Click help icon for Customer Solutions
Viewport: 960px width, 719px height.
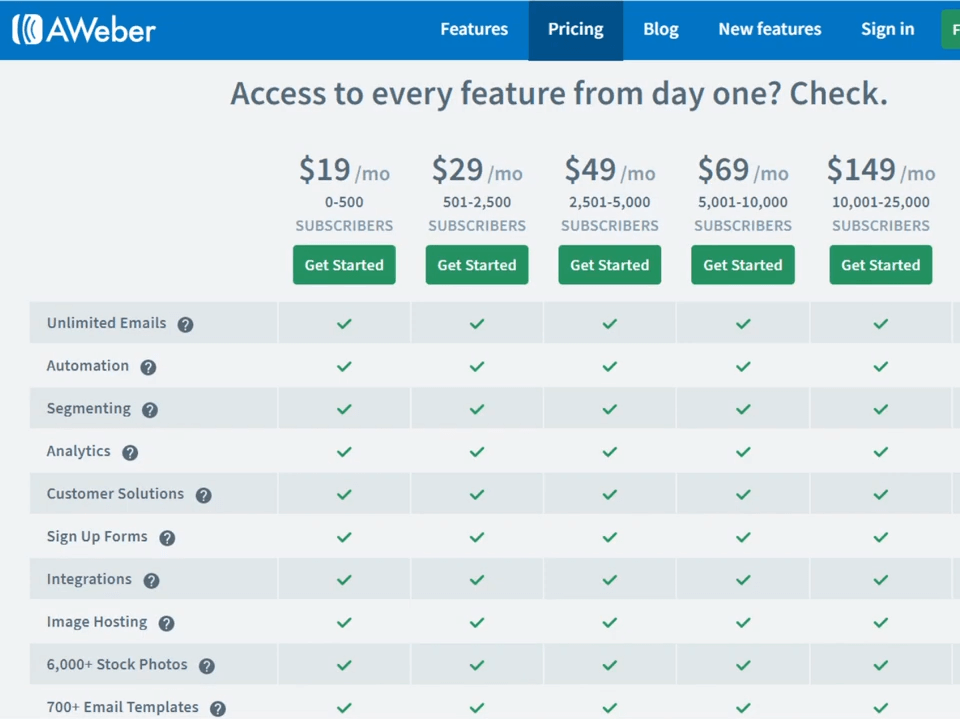click(204, 495)
